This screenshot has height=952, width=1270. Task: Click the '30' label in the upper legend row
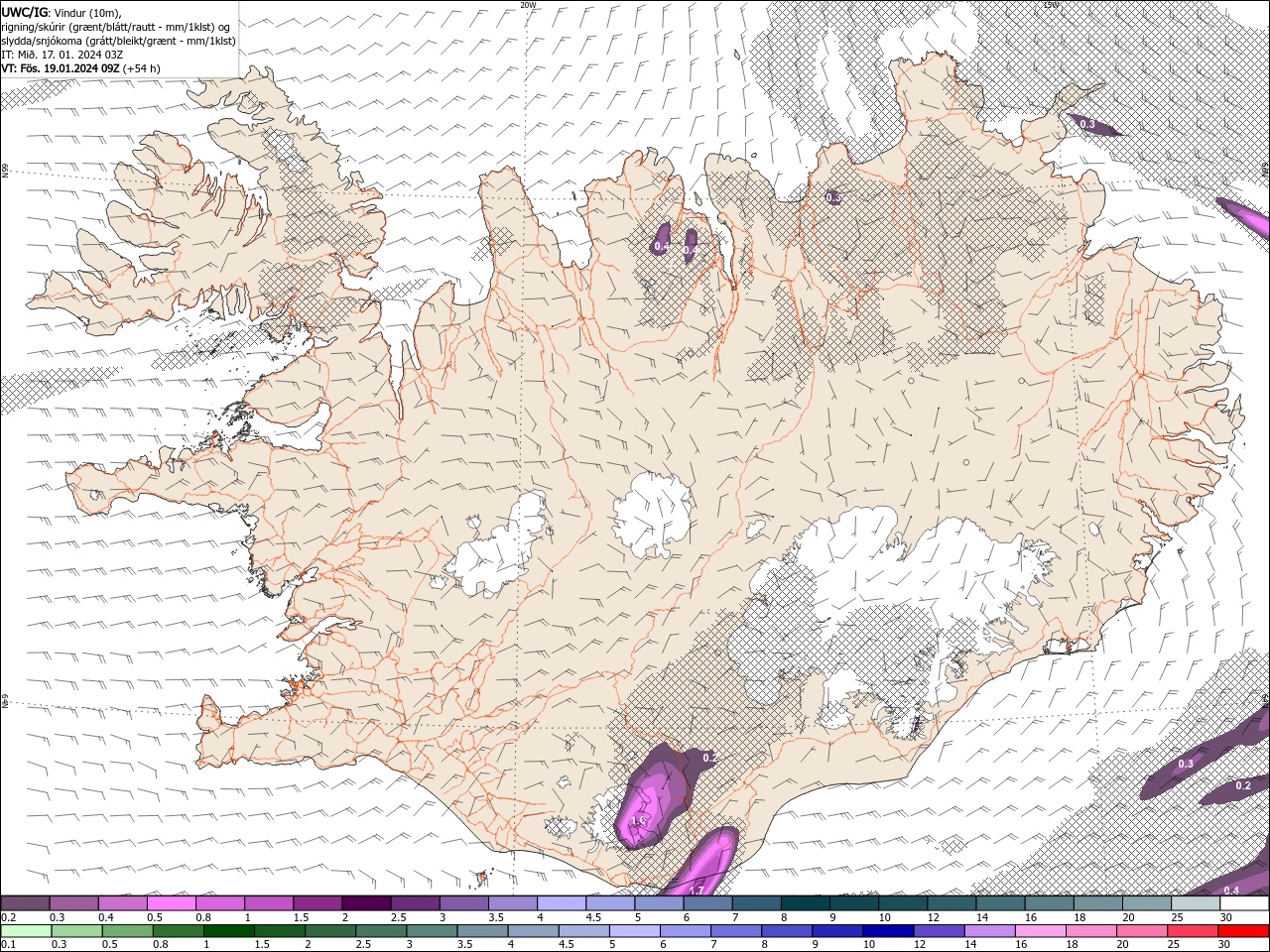click(x=1226, y=917)
